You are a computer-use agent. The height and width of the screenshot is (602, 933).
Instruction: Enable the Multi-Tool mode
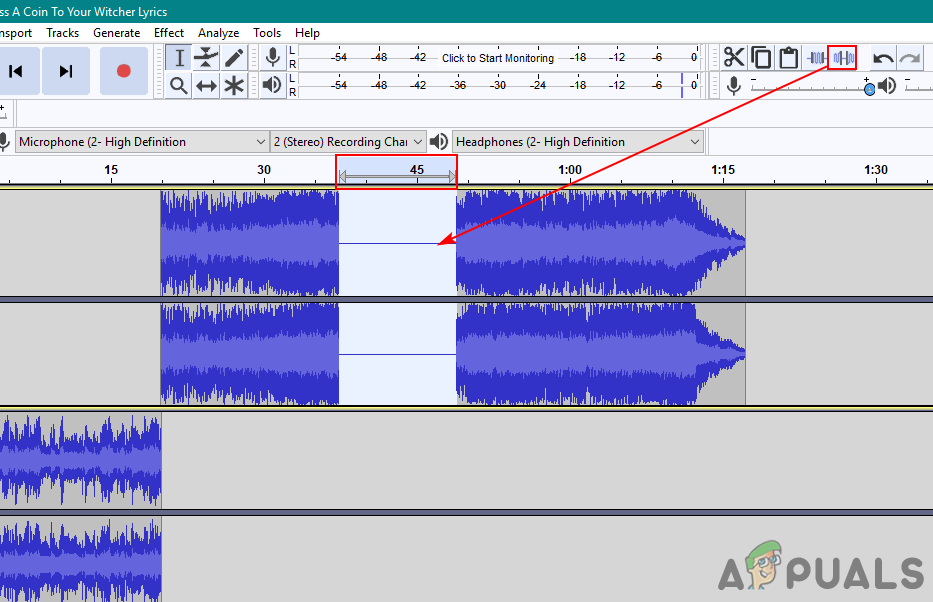[x=232, y=85]
